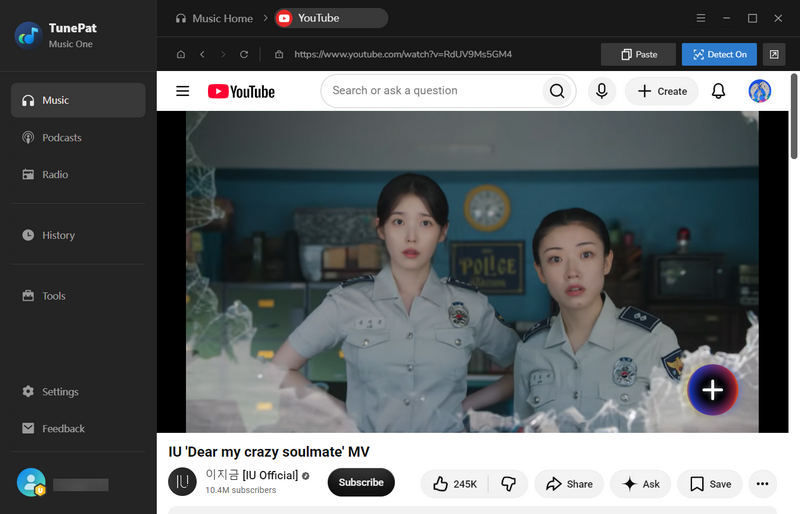Click the 10.4M subscribers text

click(241, 490)
